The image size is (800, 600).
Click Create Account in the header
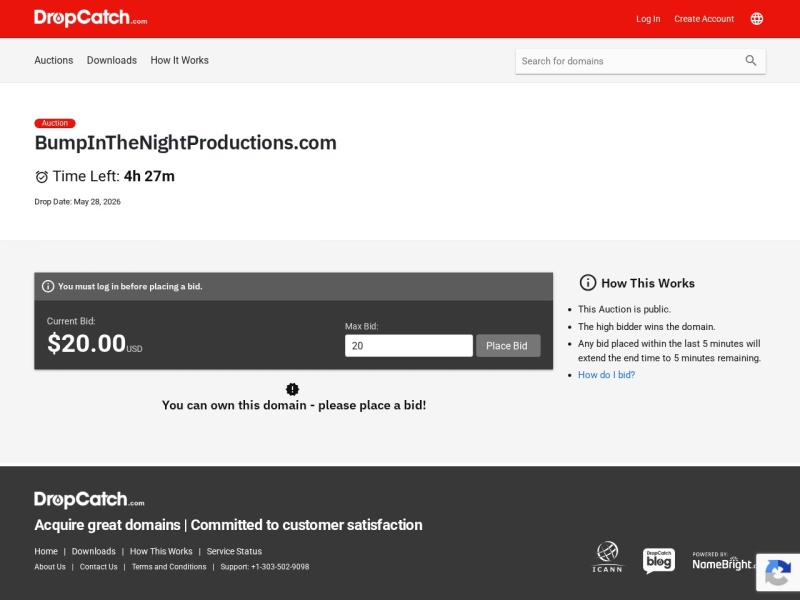pyautogui.click(x=704, y=19)
